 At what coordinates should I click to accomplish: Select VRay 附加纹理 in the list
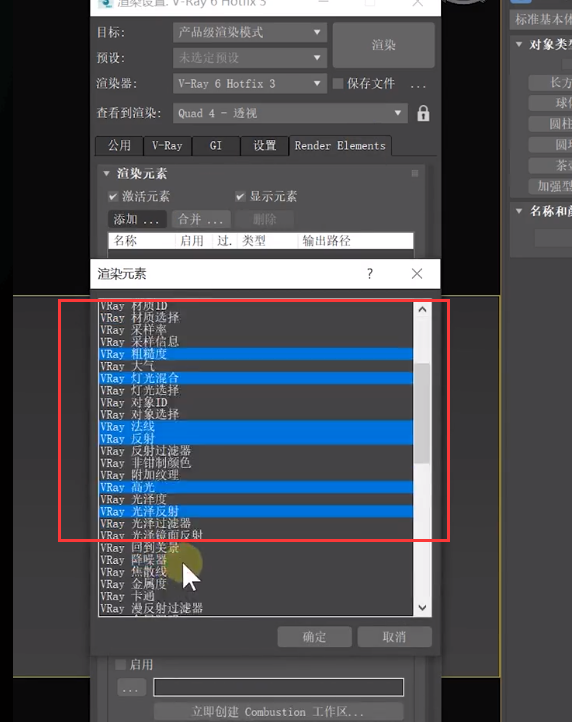256,475
